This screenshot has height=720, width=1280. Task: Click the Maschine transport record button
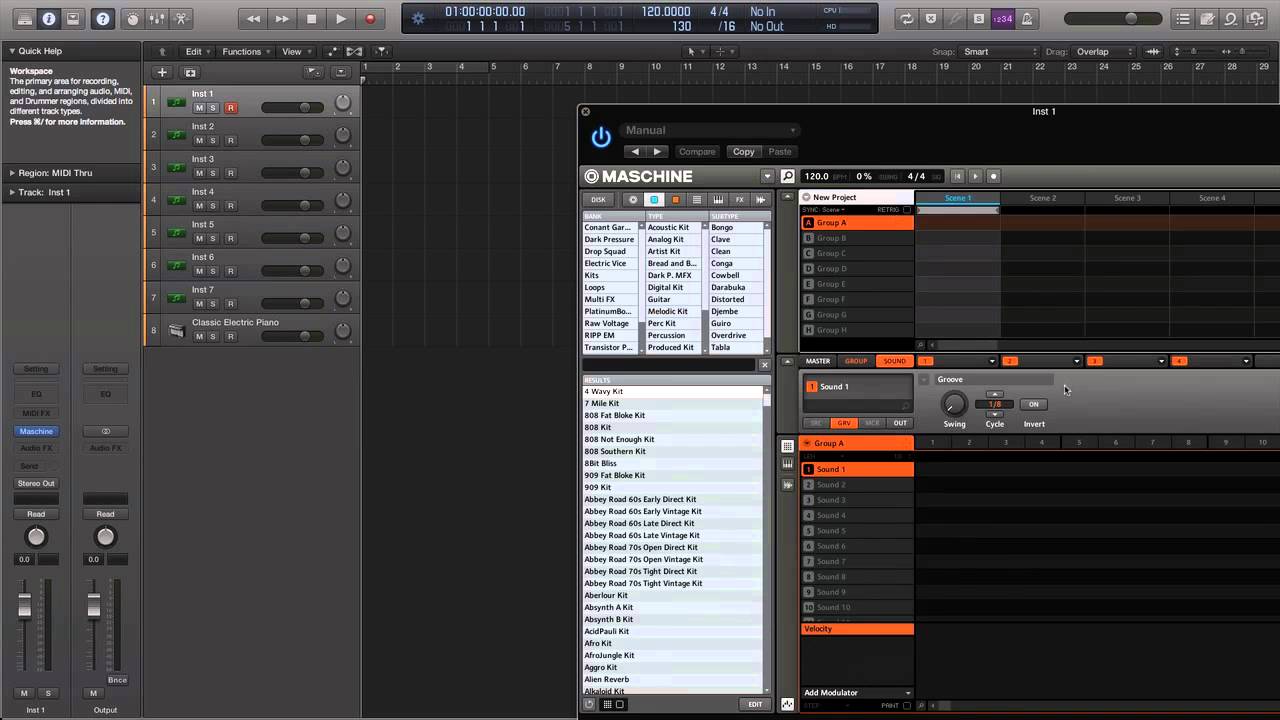coord(994,176)
